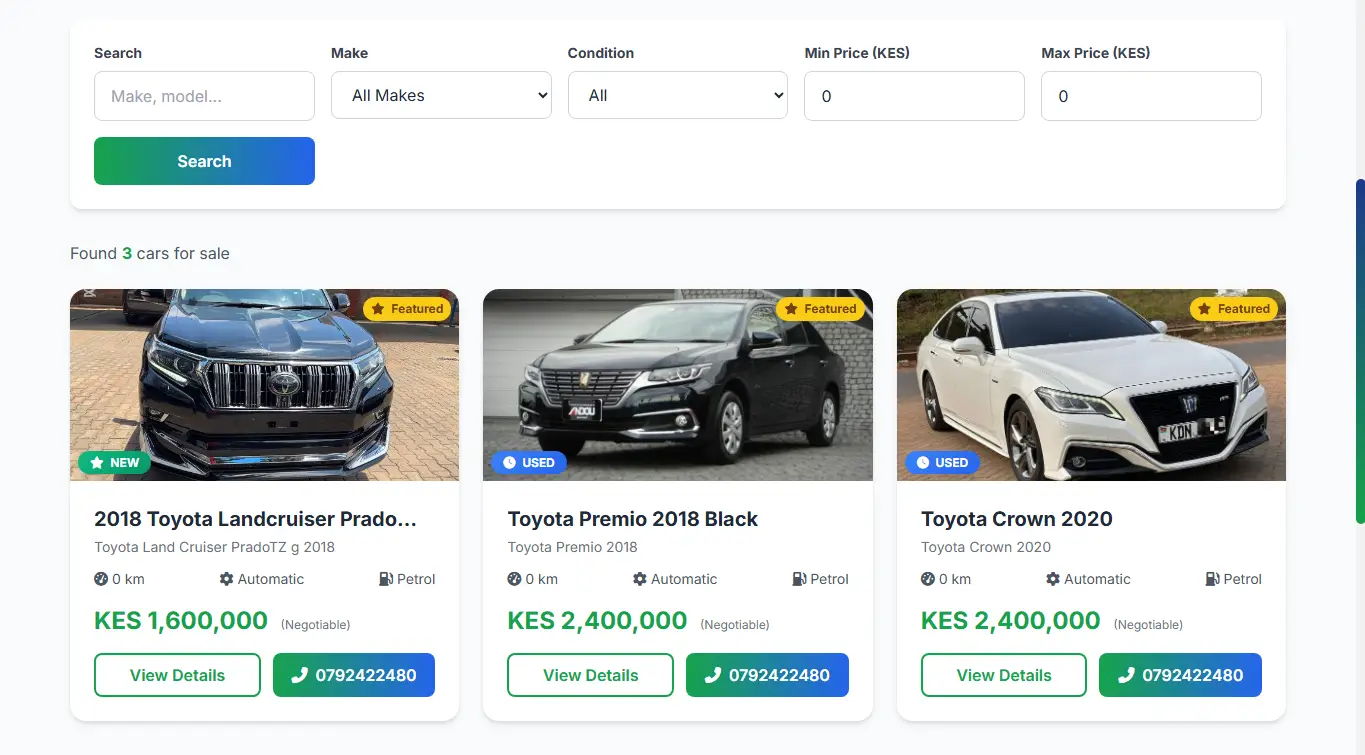
Task: Click the phone icon on the Prado's call button
Action: [299, 675]
